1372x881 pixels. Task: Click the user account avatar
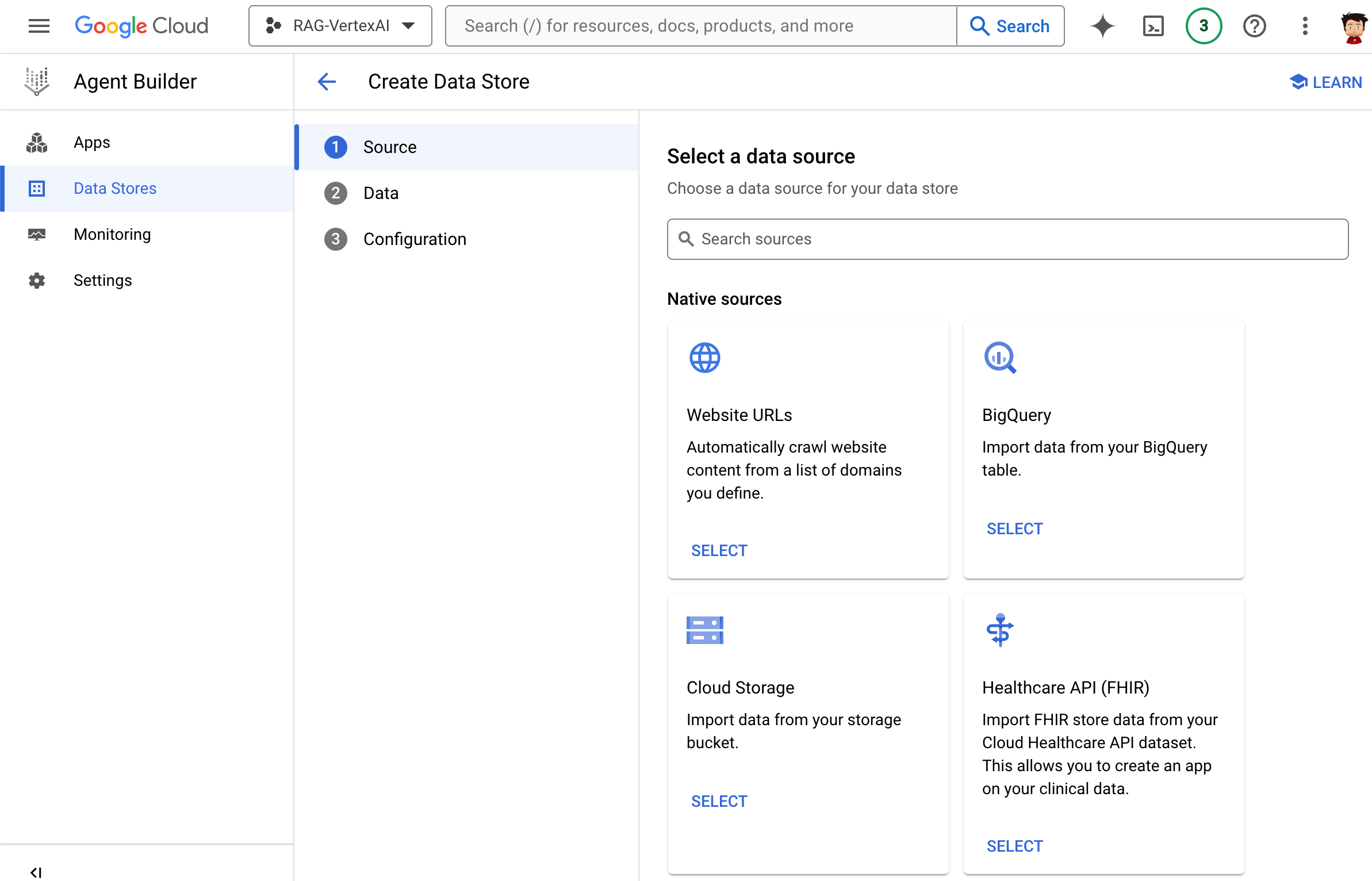(x=1353, y=27)
